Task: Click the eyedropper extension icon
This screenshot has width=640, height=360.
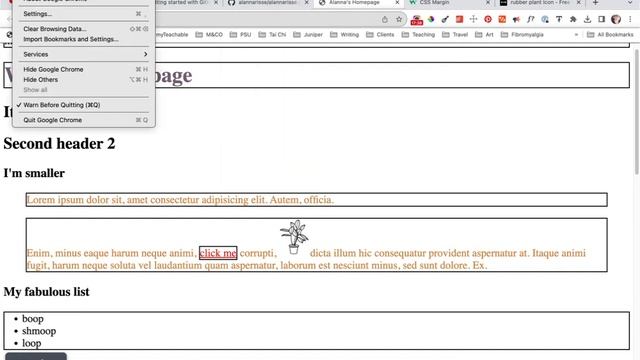Action: (445, 19)
